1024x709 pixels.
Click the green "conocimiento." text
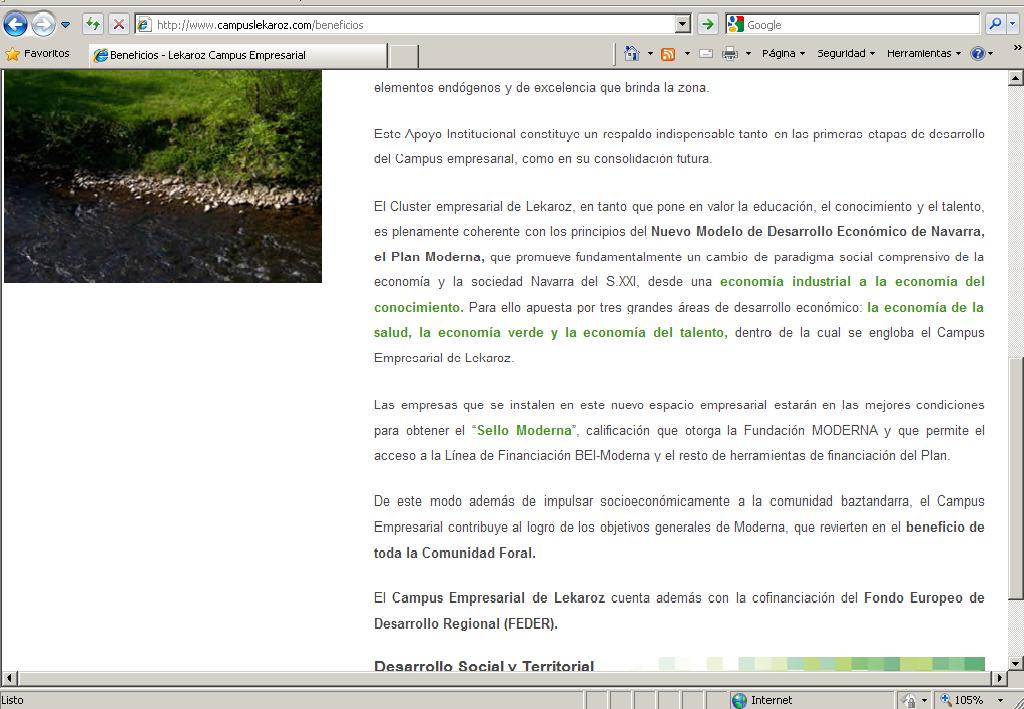tap(419, 307)
